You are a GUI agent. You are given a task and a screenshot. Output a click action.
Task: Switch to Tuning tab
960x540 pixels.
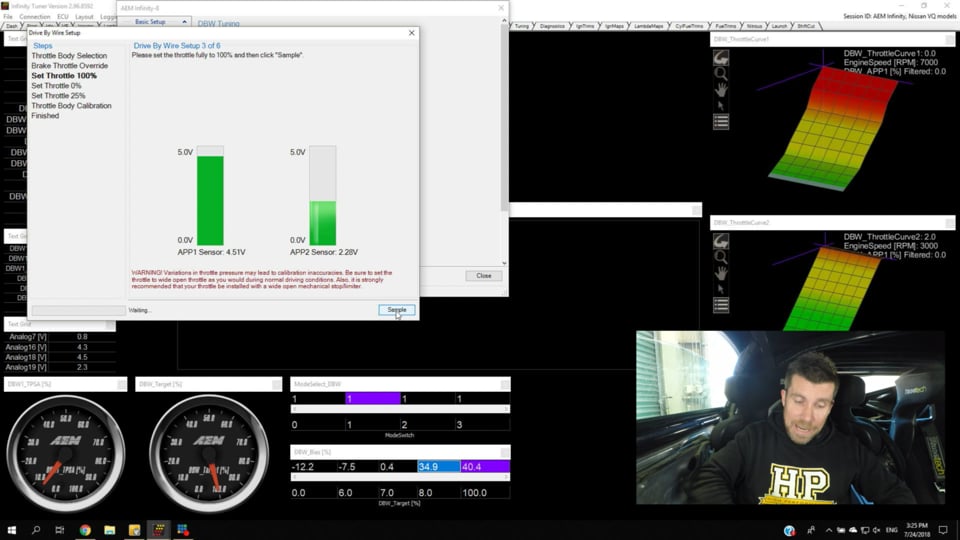(x=522, y=26)
